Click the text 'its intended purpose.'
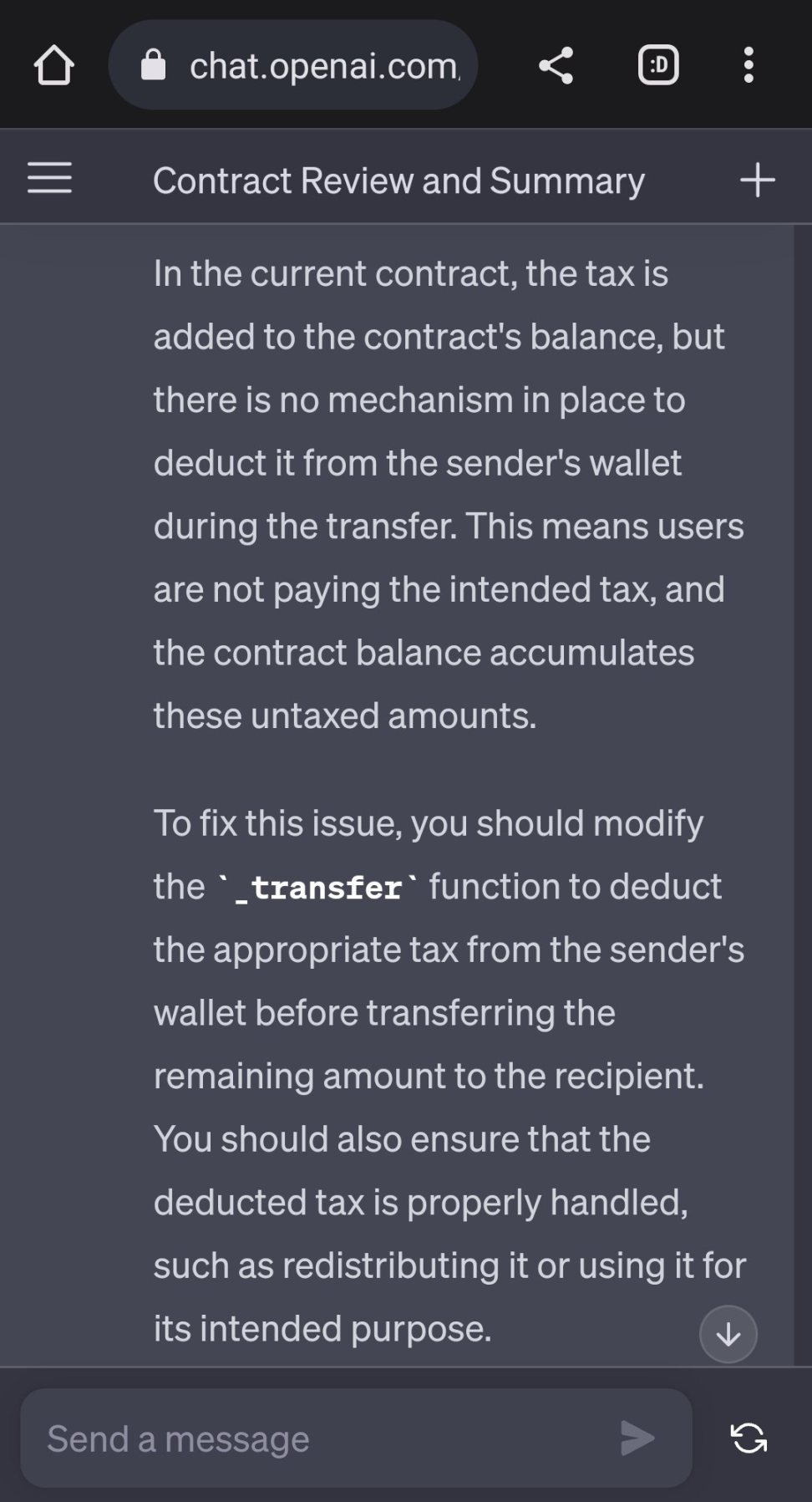Viewport: 812px width, 1502px height. pos(322,1328)
